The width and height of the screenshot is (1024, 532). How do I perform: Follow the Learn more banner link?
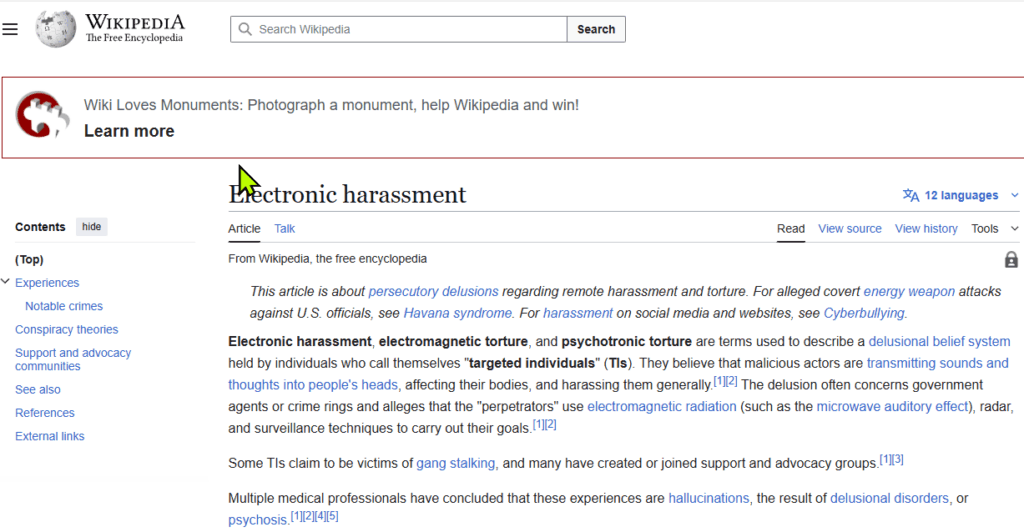[x=129, y=131]
